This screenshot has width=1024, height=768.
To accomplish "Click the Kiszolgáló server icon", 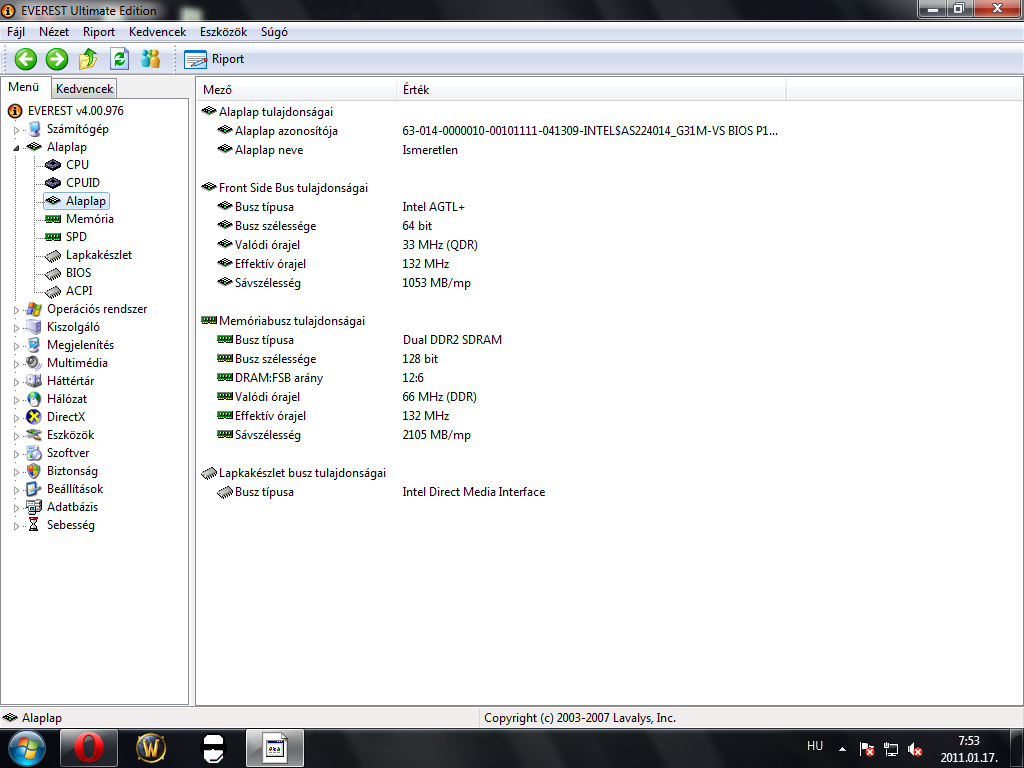I will coord(34,327).
